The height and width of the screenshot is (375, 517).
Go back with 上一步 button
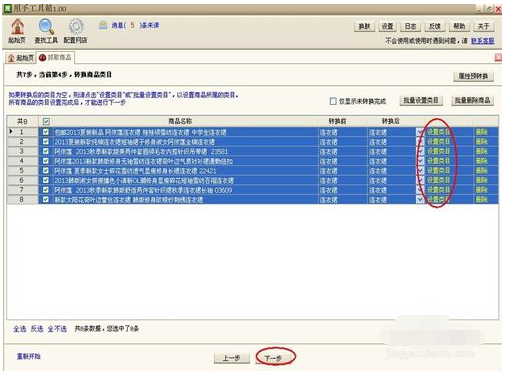point(231,358)
